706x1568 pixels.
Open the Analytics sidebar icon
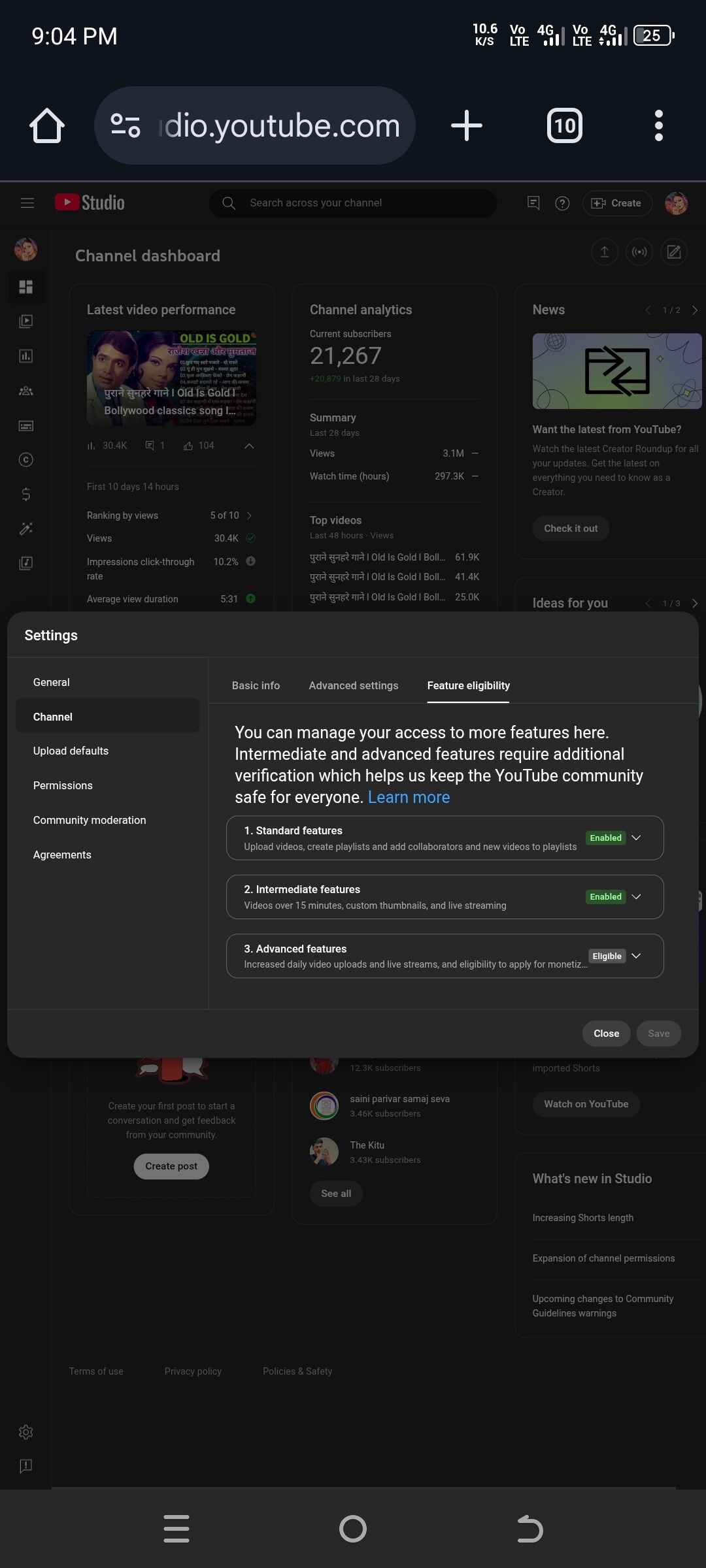(26, 356)
